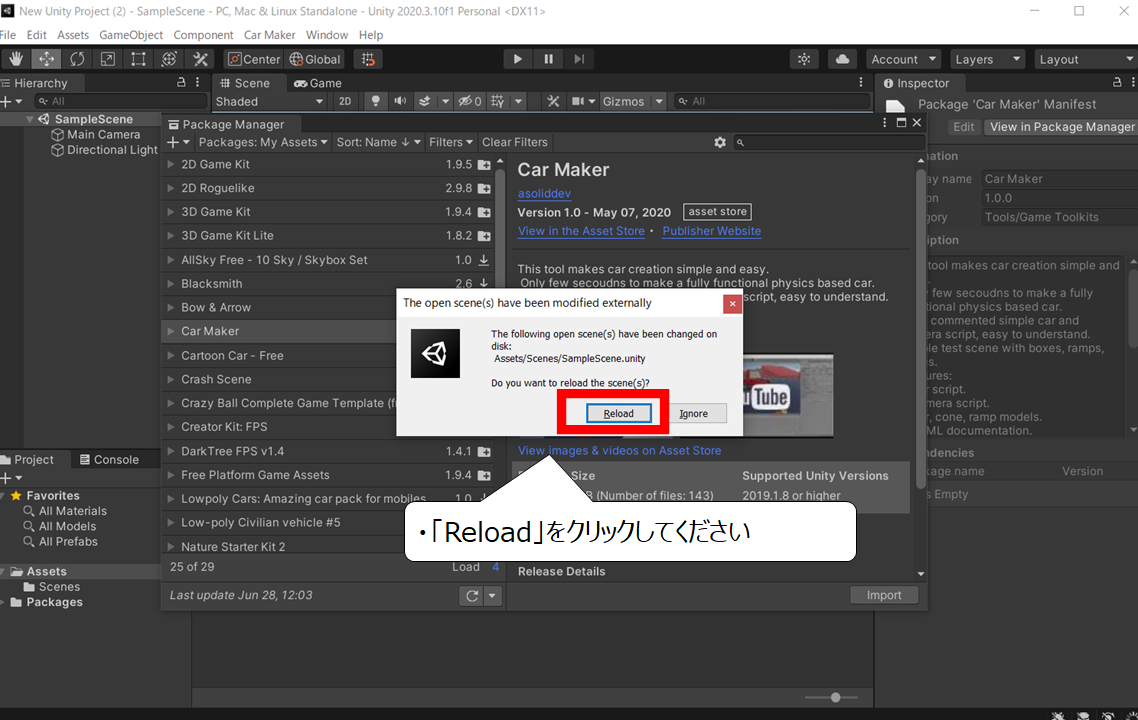Select the Scale tool

[x=107, y=60]
